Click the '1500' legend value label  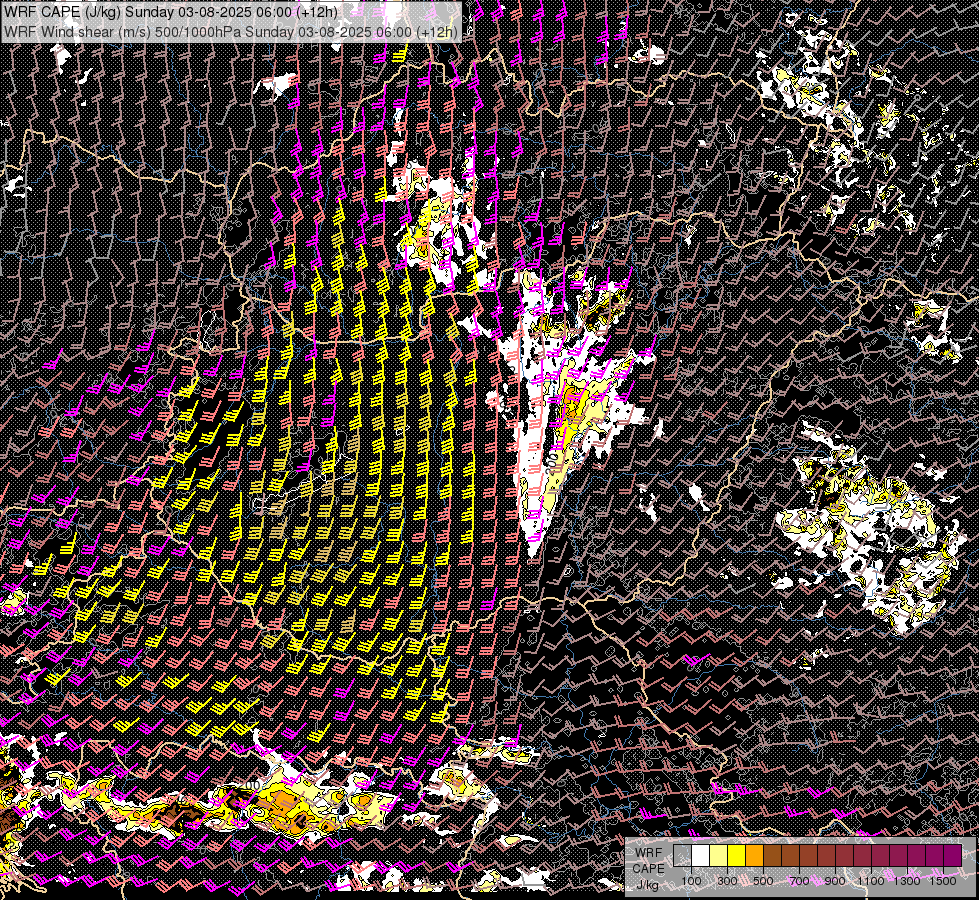pos(943,881)
